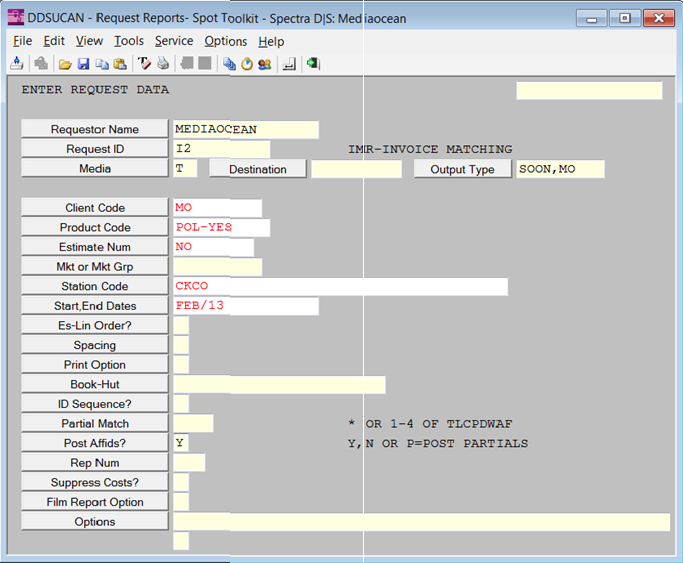The image size is (683, 563).
Task: Click the stopwatch timer toolbar icon
Action: [247, 64]
